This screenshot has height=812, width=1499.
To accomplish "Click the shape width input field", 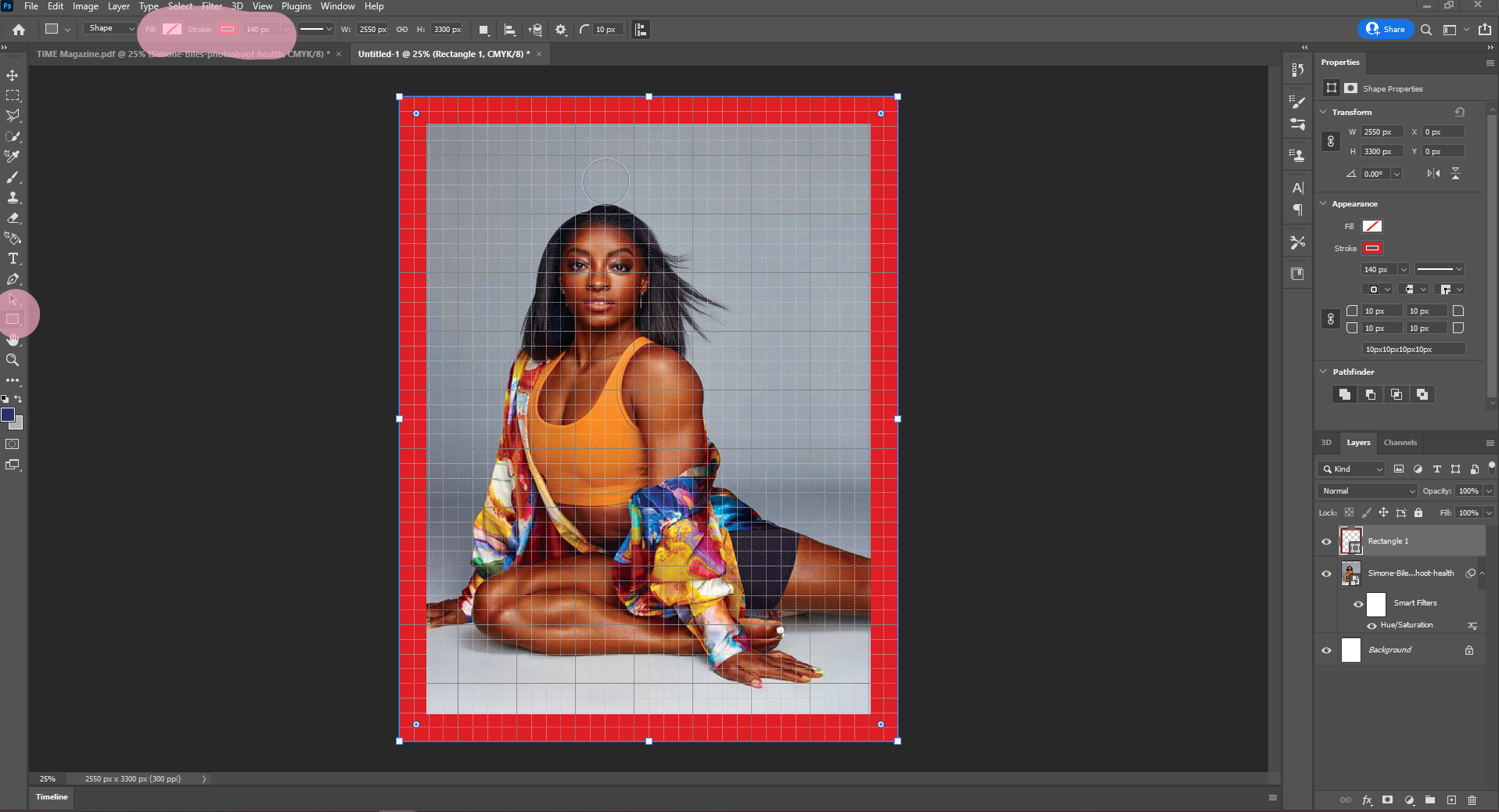I will pos(372,30).
